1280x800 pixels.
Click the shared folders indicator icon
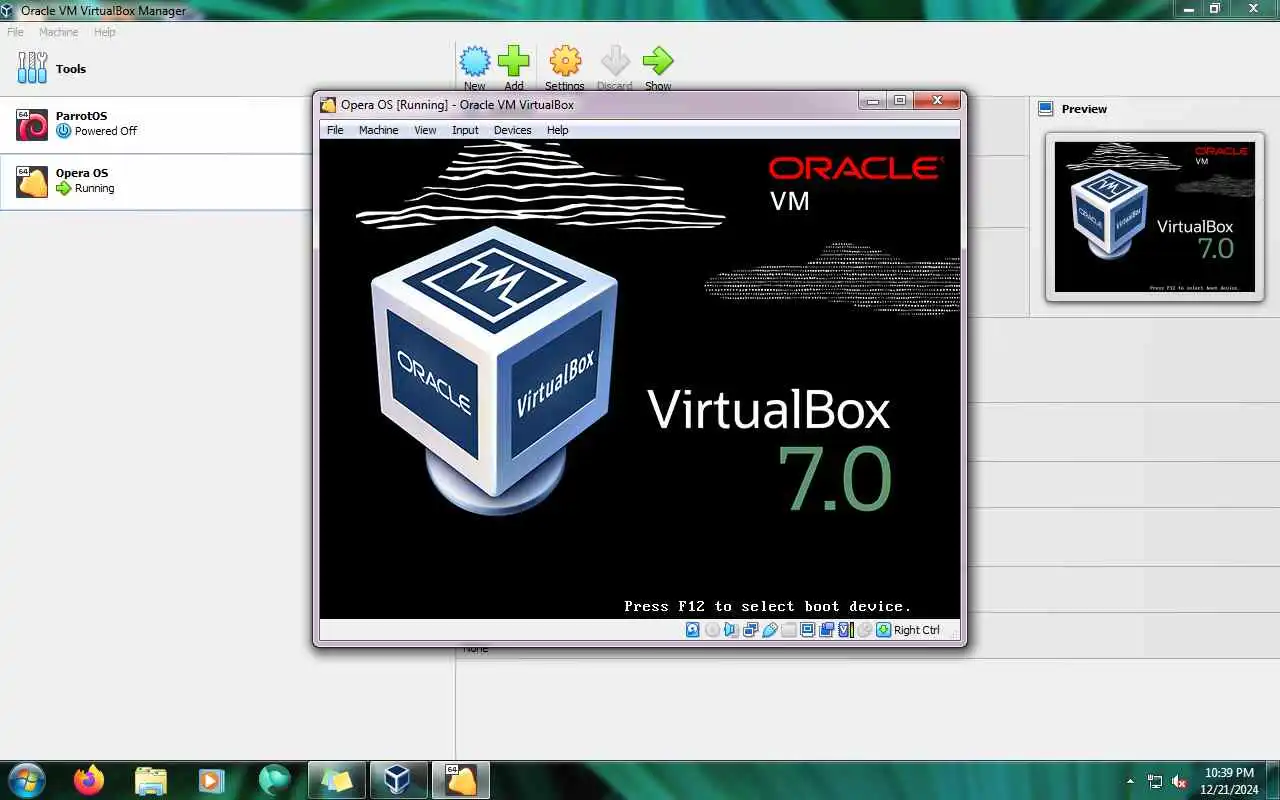pyautogui.click(x=788, y=630)
